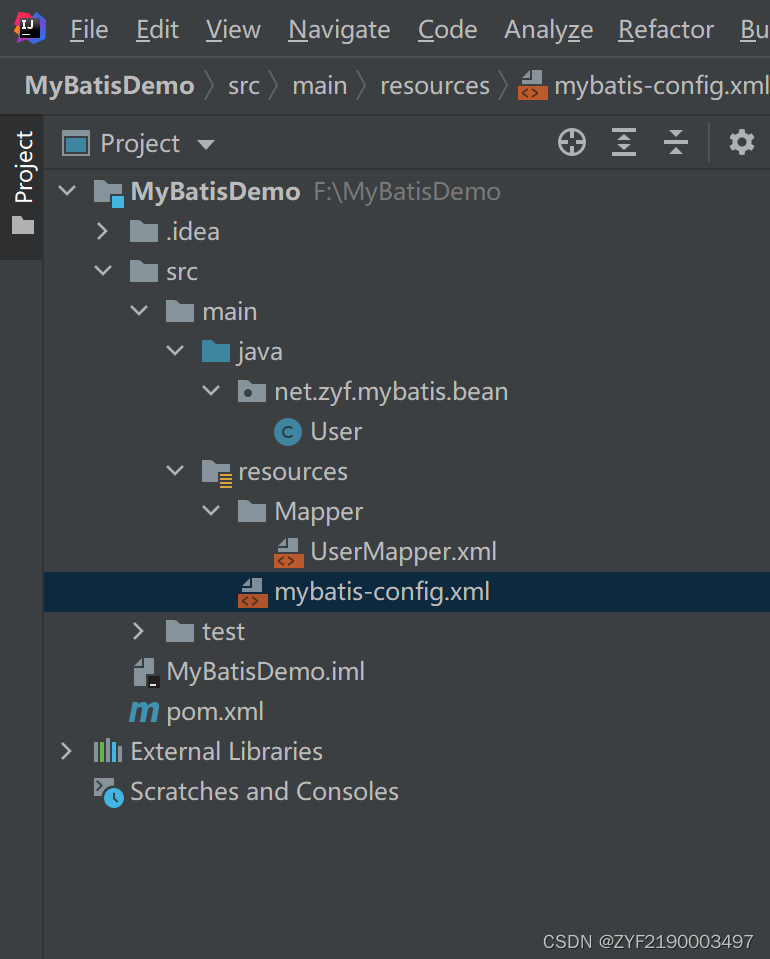
Task: Select pom.xml in tree
Action: tap(215, 712)
